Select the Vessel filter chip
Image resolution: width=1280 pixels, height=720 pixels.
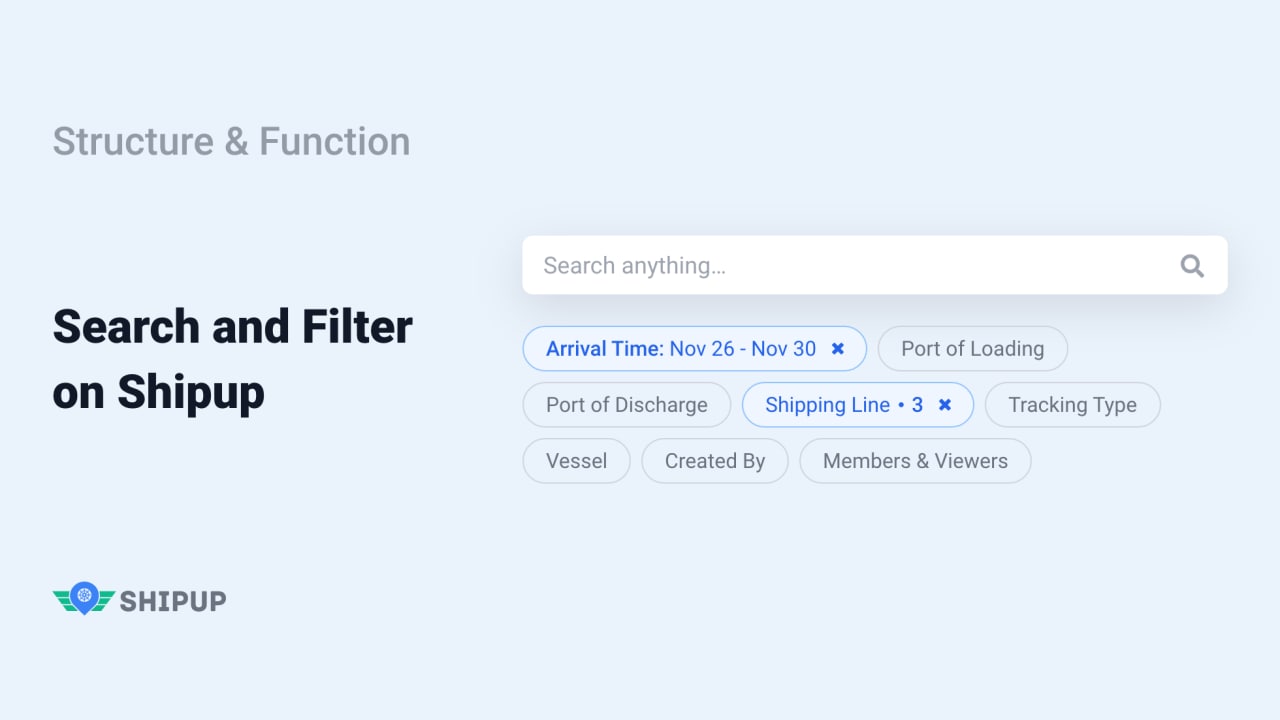pos(576,461)
